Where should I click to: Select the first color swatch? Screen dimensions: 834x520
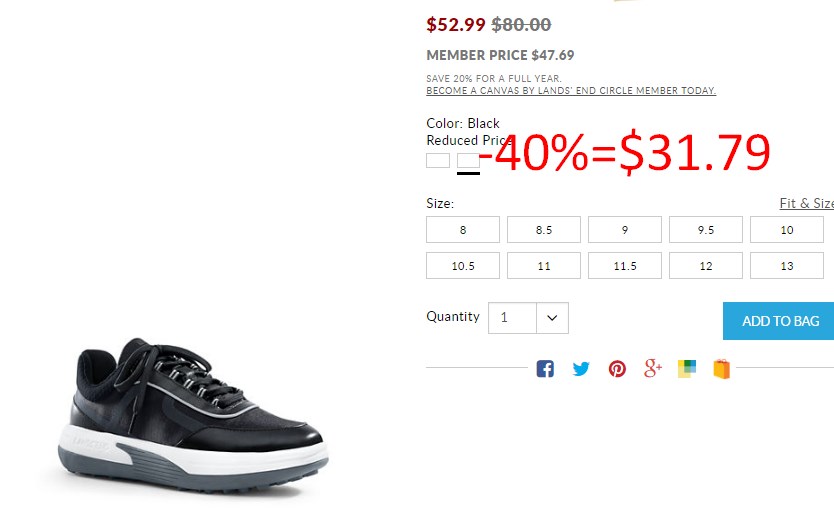[438, 161]
